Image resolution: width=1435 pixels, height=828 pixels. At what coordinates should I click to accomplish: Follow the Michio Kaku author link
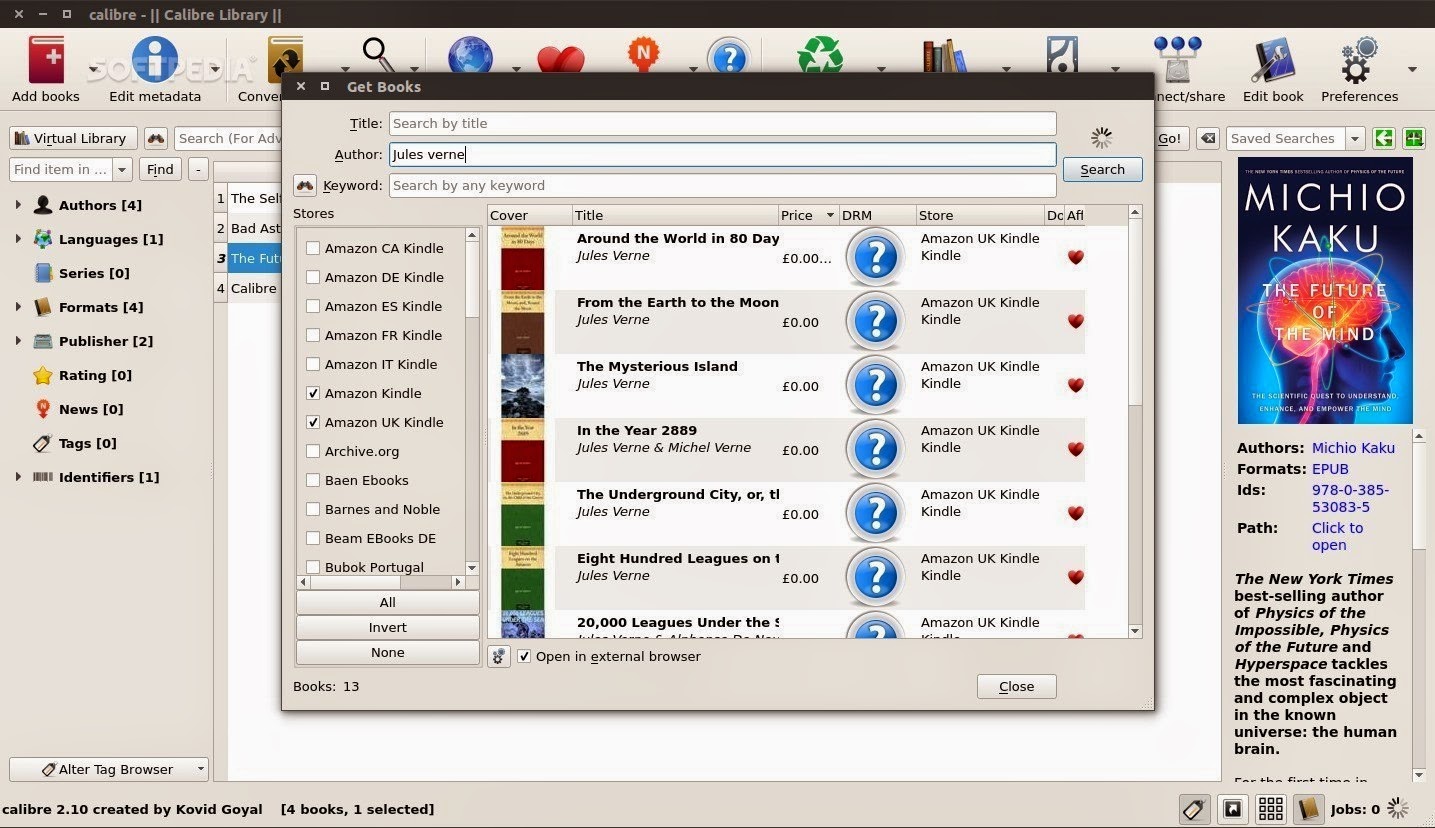[1353, 448]
